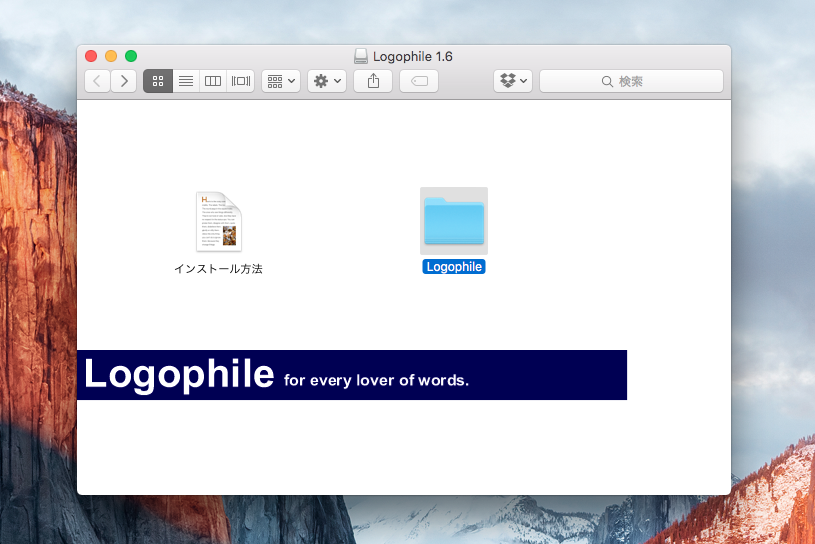Minimize the Finder window with yellow button
Image resolution: width=815 pixels, height=544 pixels.
click(x=111, y=56)
